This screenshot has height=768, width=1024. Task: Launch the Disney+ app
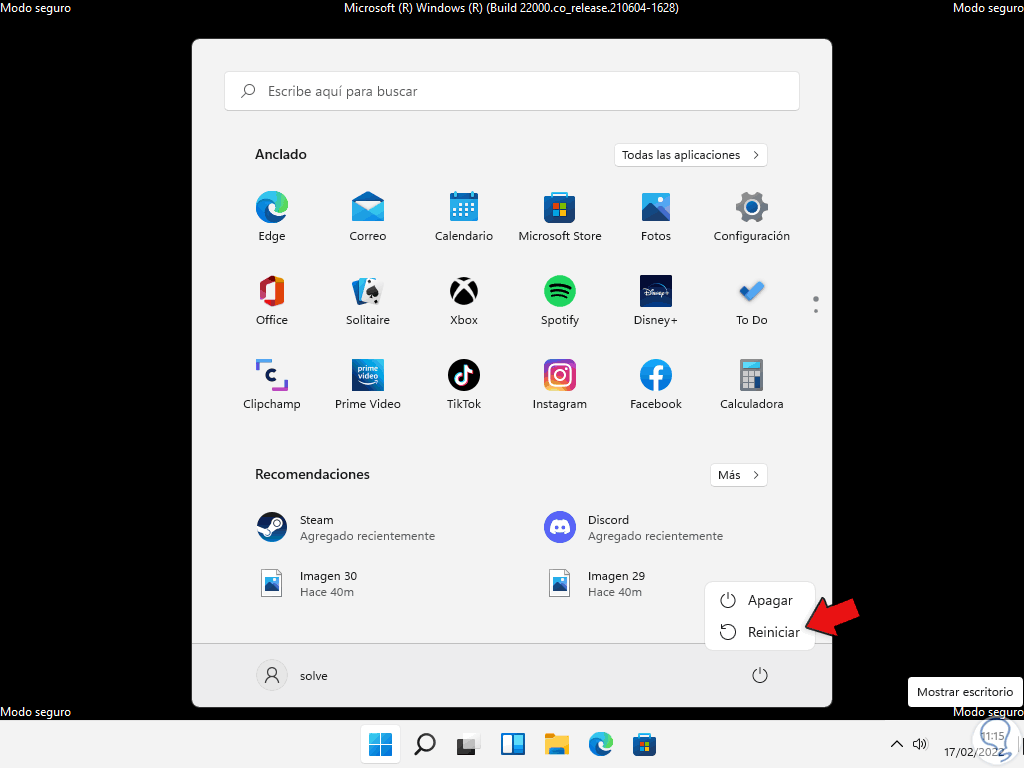(x=656, y=300)
